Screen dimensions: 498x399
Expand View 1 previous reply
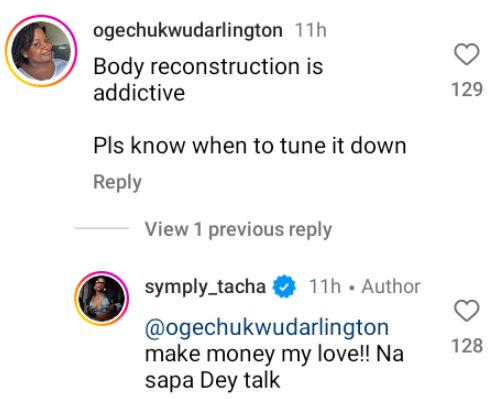tap(238, 230)
